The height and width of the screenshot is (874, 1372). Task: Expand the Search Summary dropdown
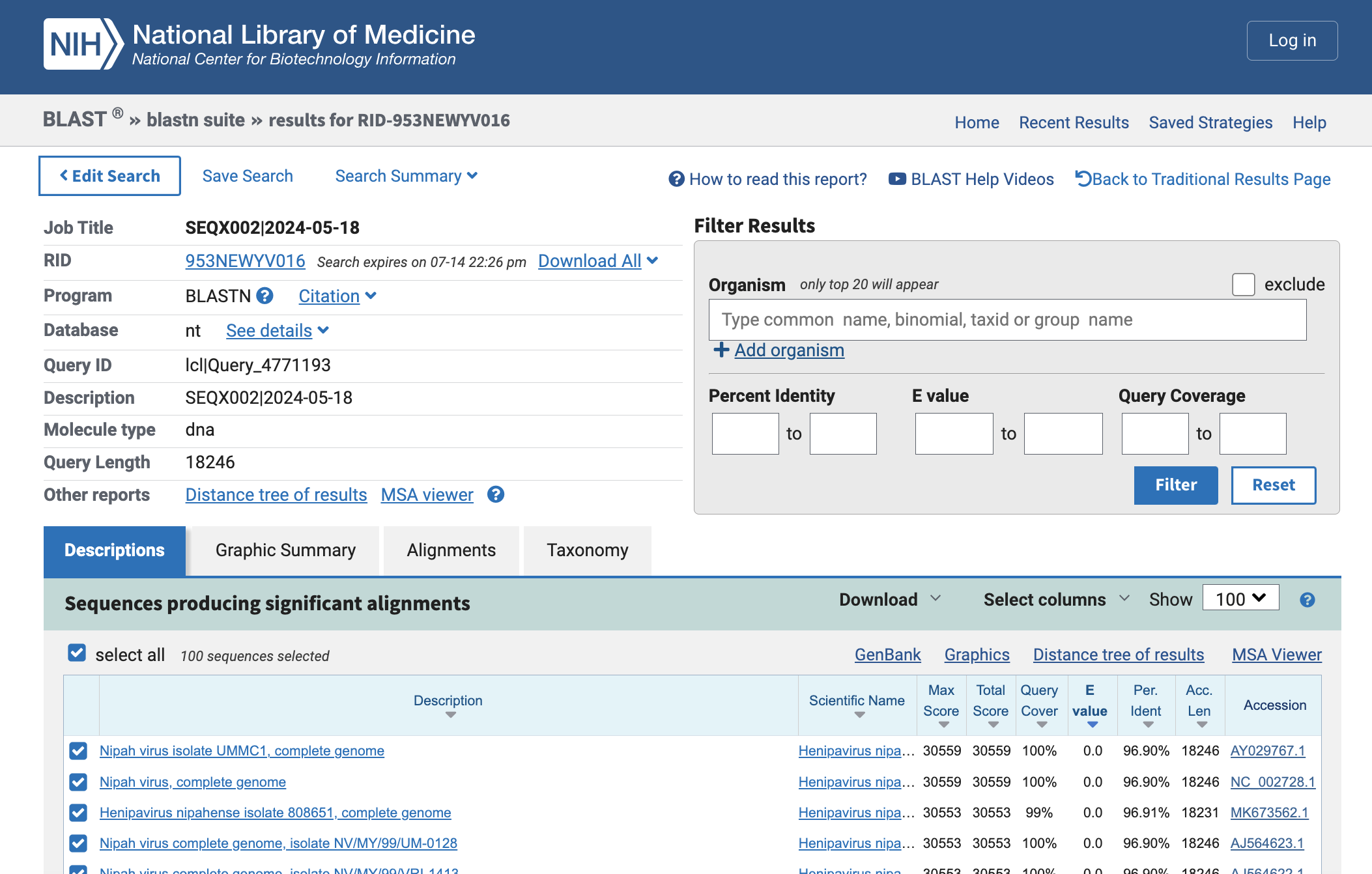click(x=407, y=176)
